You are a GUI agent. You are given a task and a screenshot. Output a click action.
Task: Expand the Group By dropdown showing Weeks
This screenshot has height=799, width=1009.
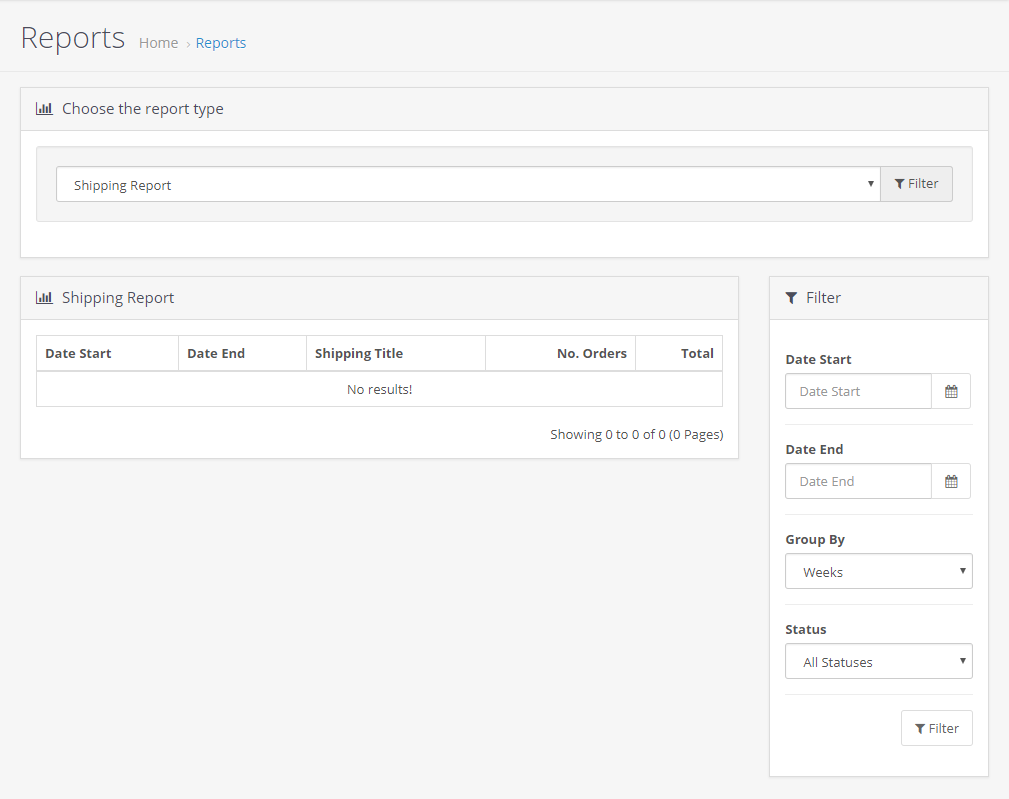coord(878,572)
